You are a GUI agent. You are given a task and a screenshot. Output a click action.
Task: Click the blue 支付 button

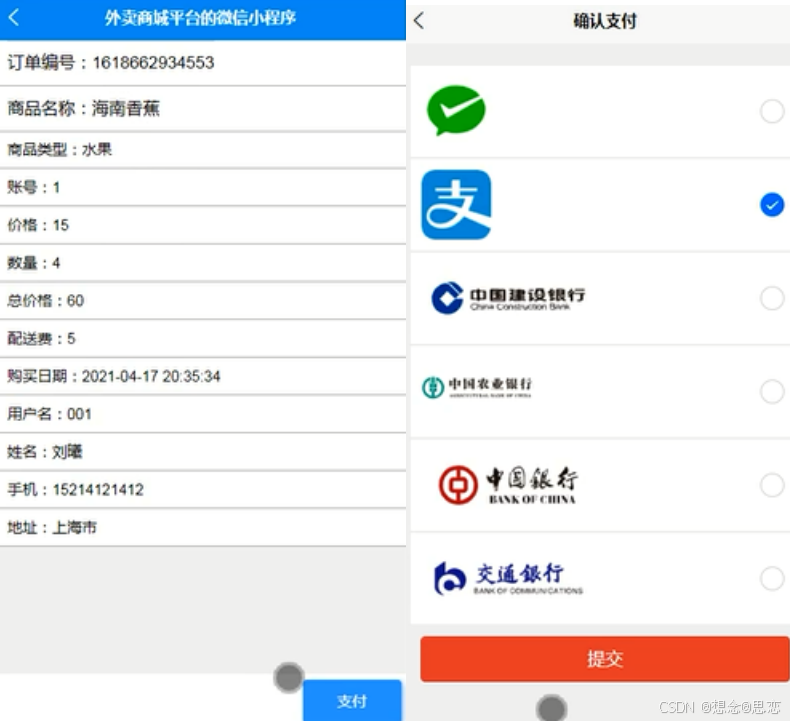pos(352,700)
